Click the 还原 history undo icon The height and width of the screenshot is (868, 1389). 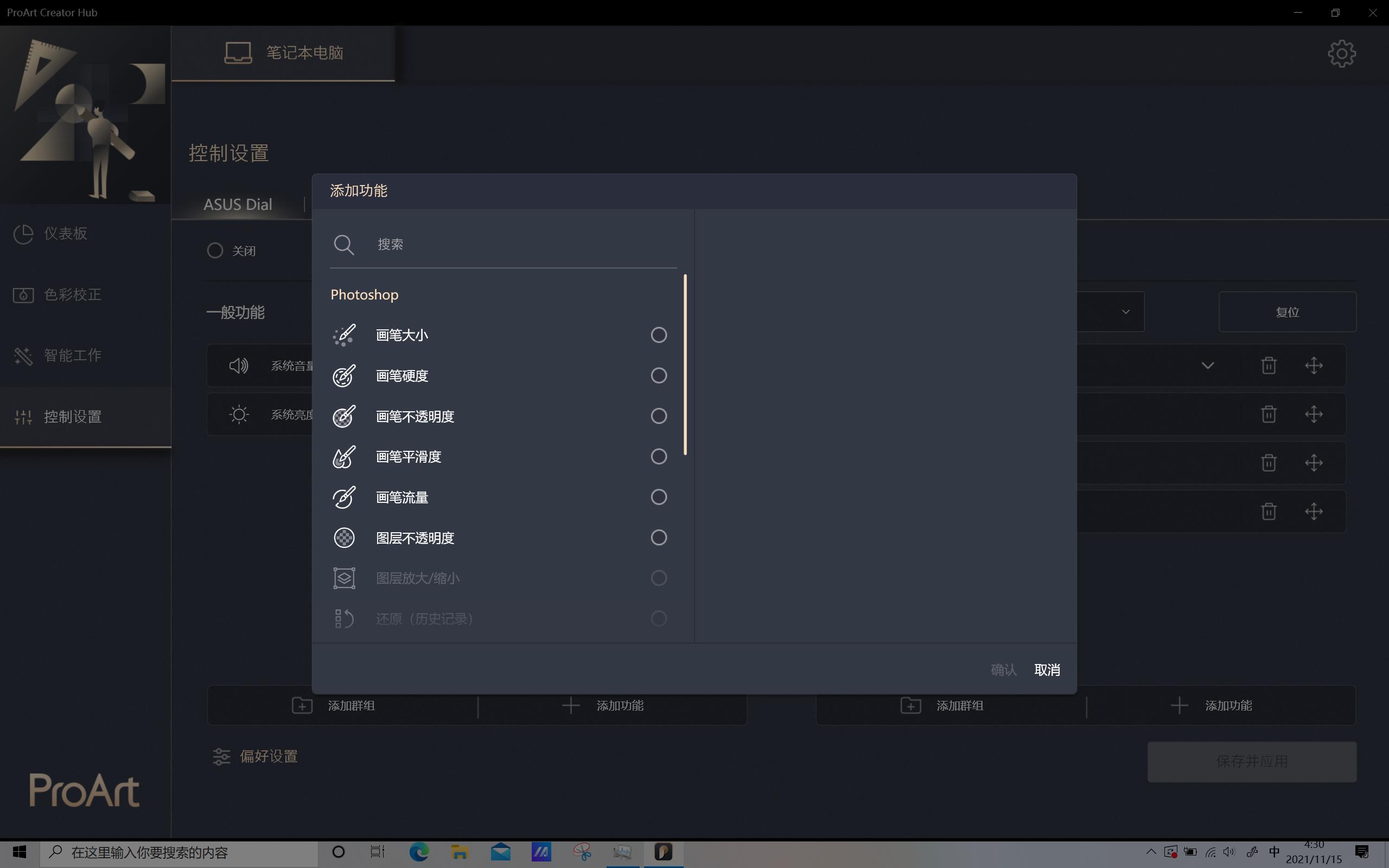343,618
